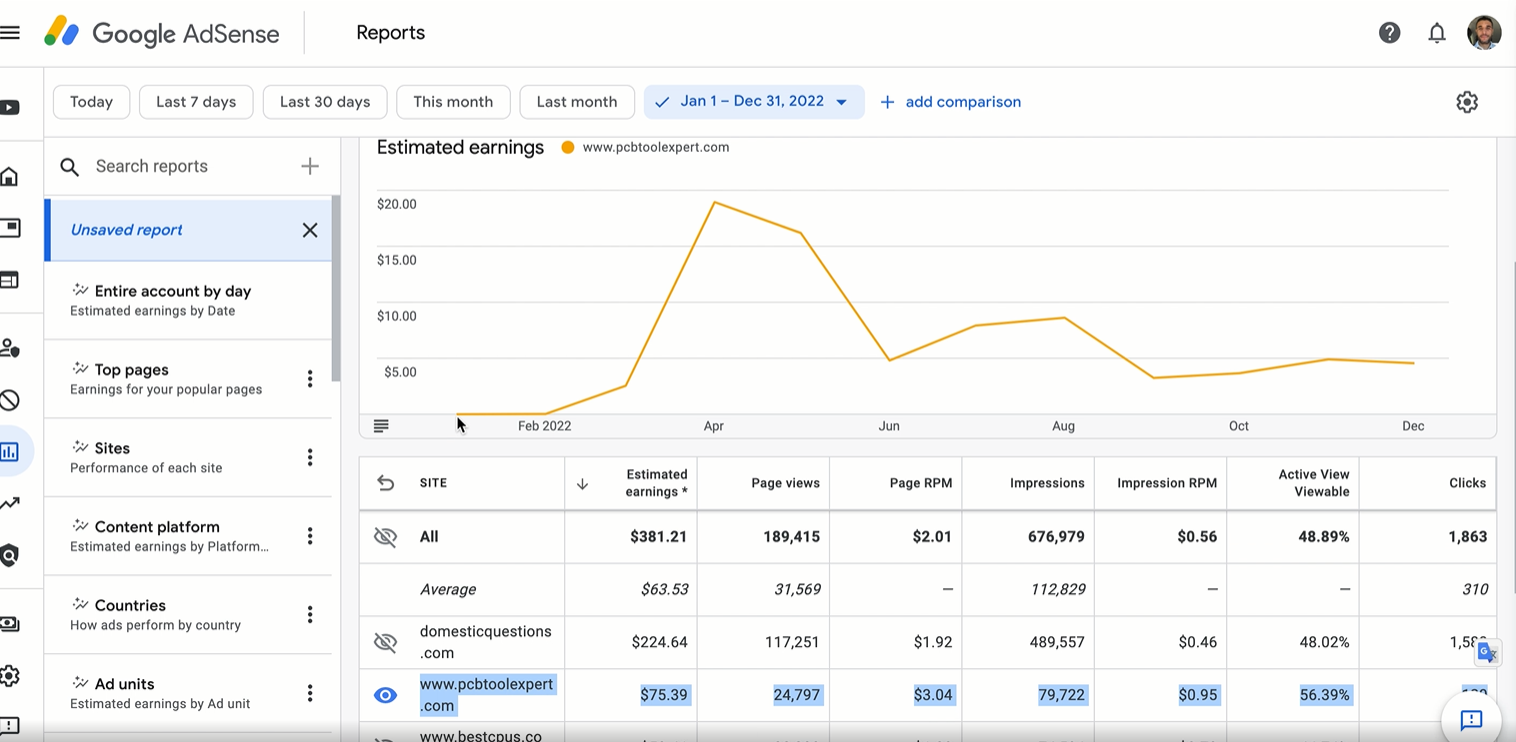Viewport: 1516px width, 742px height.
Task: Hide www.pcbtoolexpert.com from the chart
Action: (385, 695)
